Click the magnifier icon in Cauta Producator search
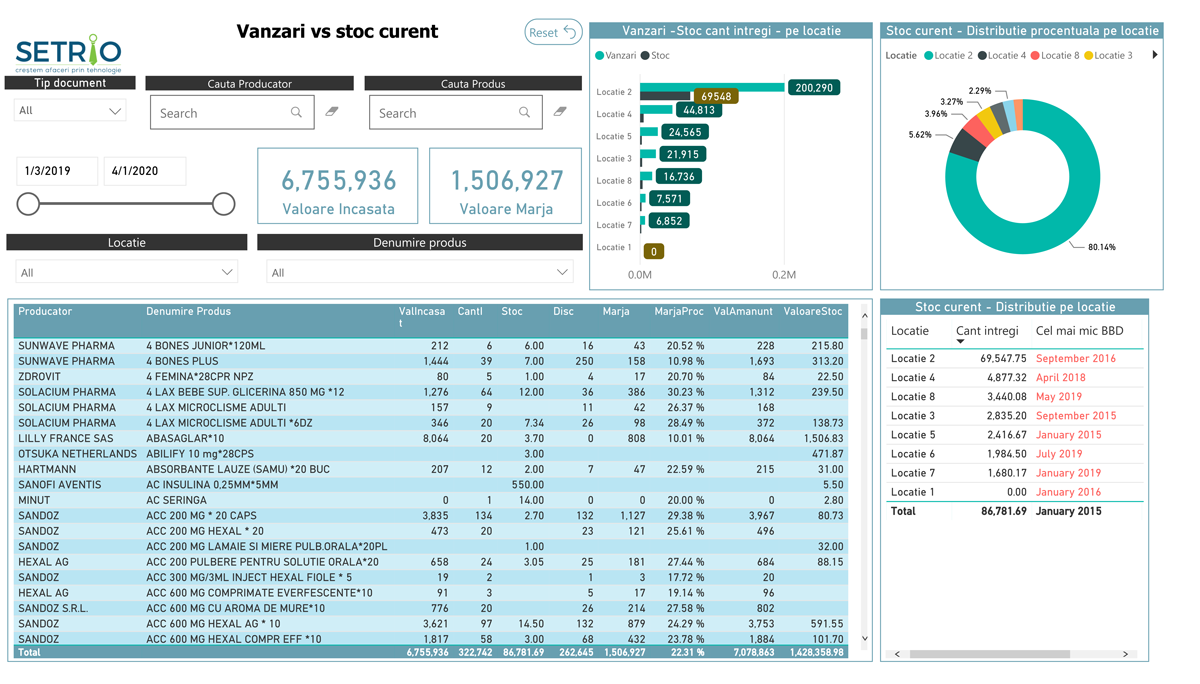Screen dimensions: 1200x684 (x=296, y=113)
